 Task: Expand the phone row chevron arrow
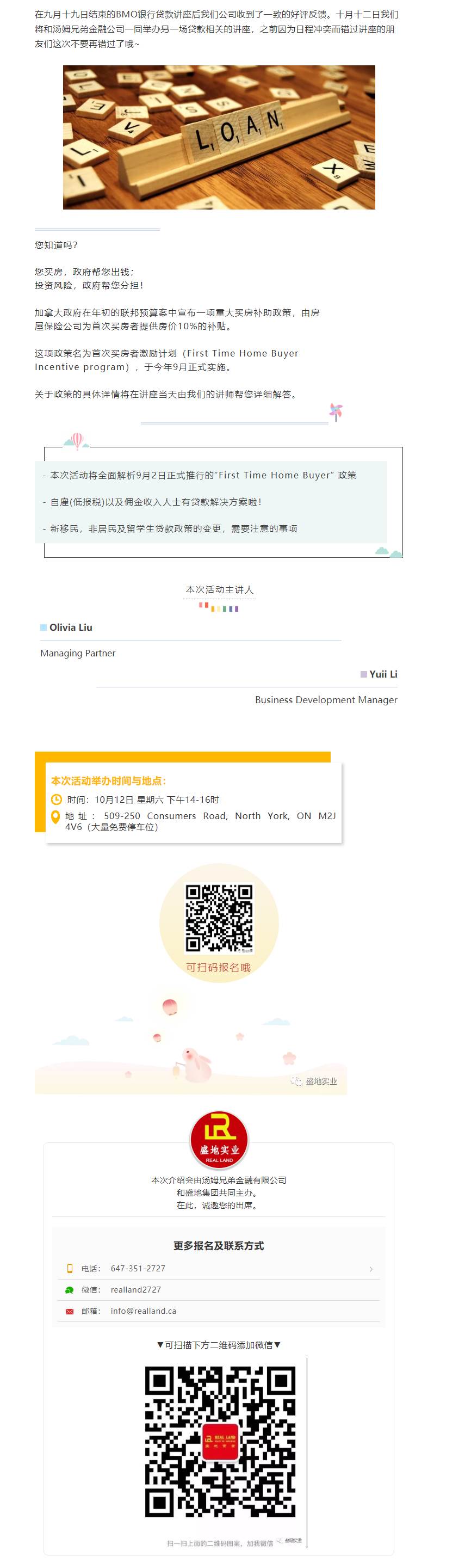pos(371,1269)
